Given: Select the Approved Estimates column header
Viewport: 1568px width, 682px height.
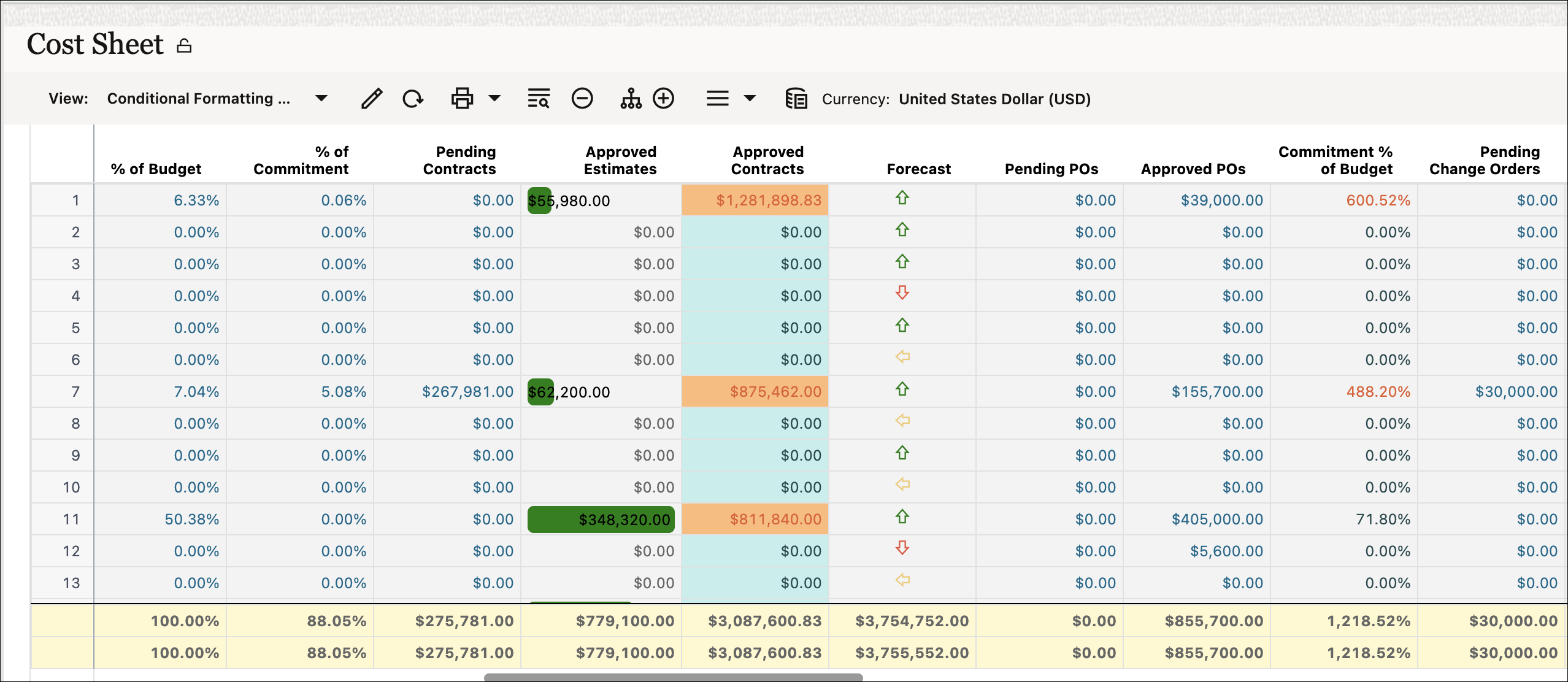Looking at the screenshot, I should [x=621, y=160].
